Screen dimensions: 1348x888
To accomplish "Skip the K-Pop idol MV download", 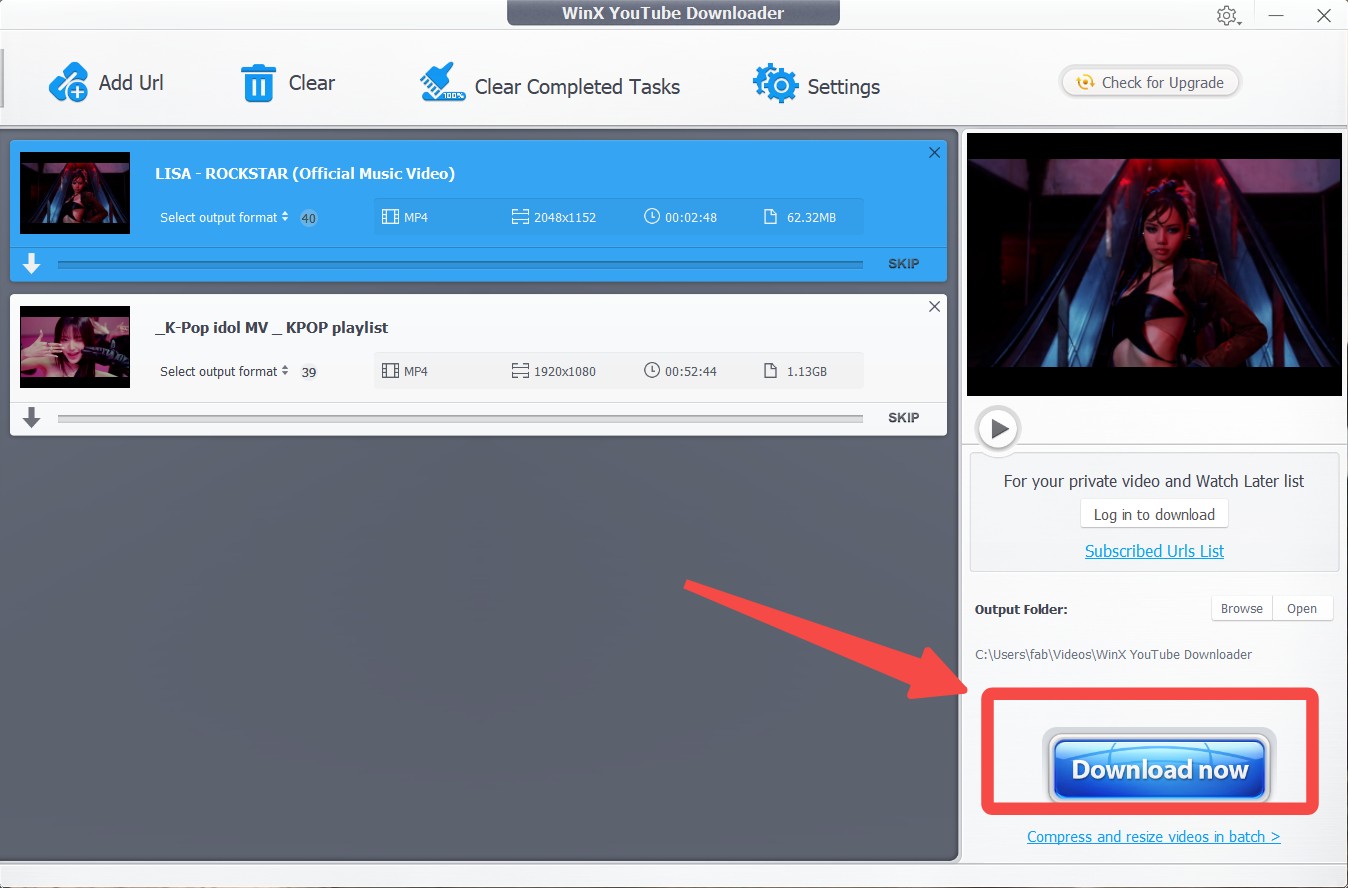I will [x=903, y=418].
